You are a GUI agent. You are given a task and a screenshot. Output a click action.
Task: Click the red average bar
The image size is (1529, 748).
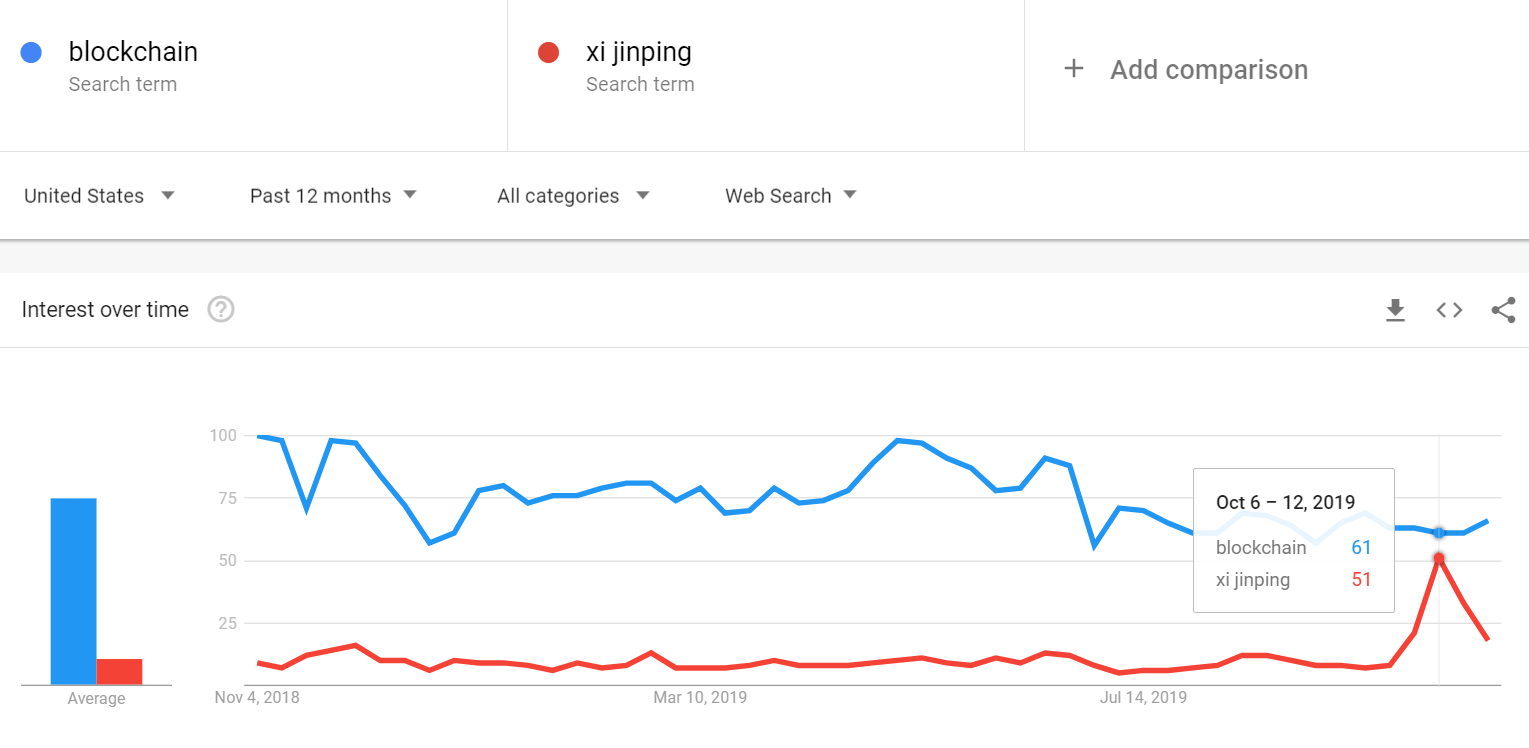(x=119, y=672)
